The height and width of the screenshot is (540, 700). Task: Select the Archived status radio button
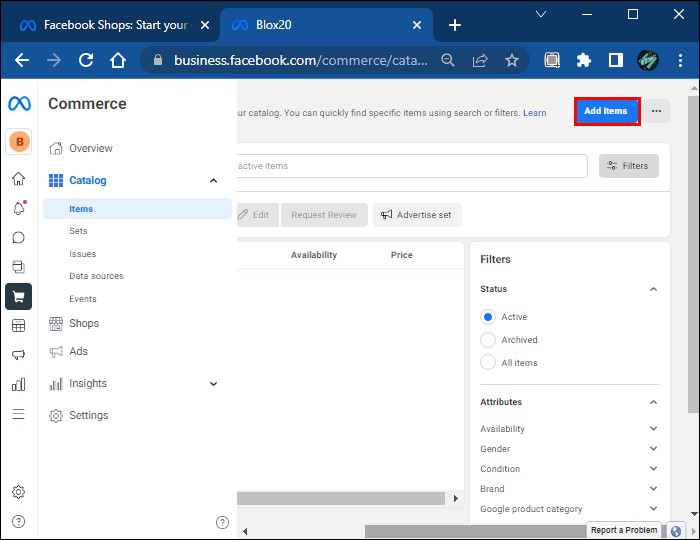(x=488, y=340)
